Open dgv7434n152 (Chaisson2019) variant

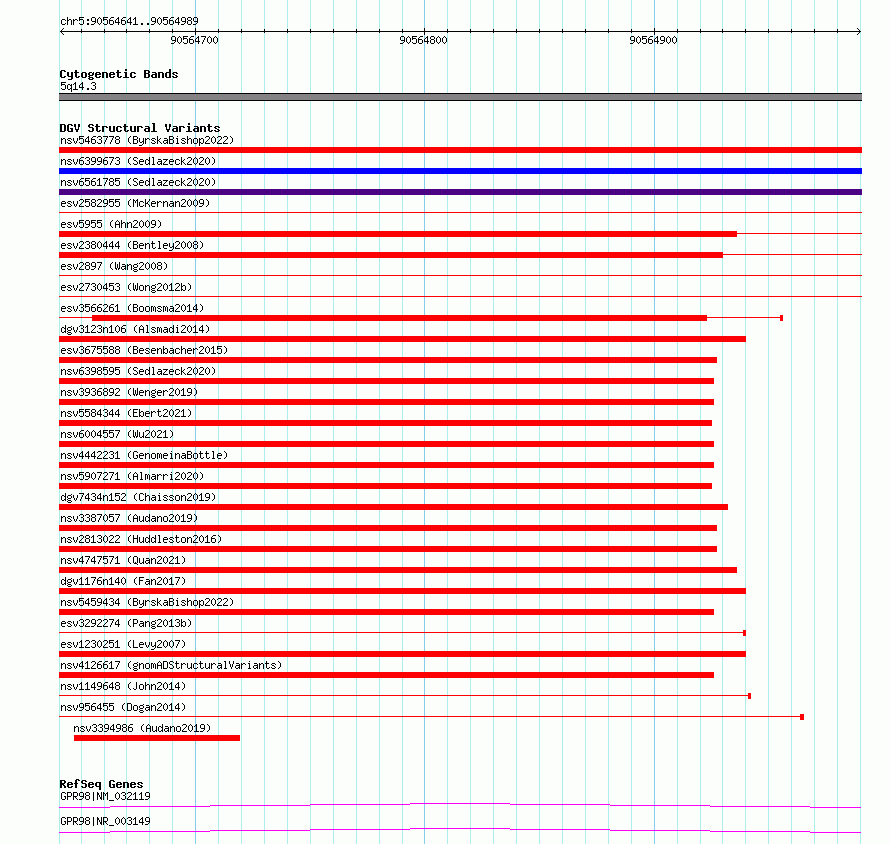(x=138, y=497)
